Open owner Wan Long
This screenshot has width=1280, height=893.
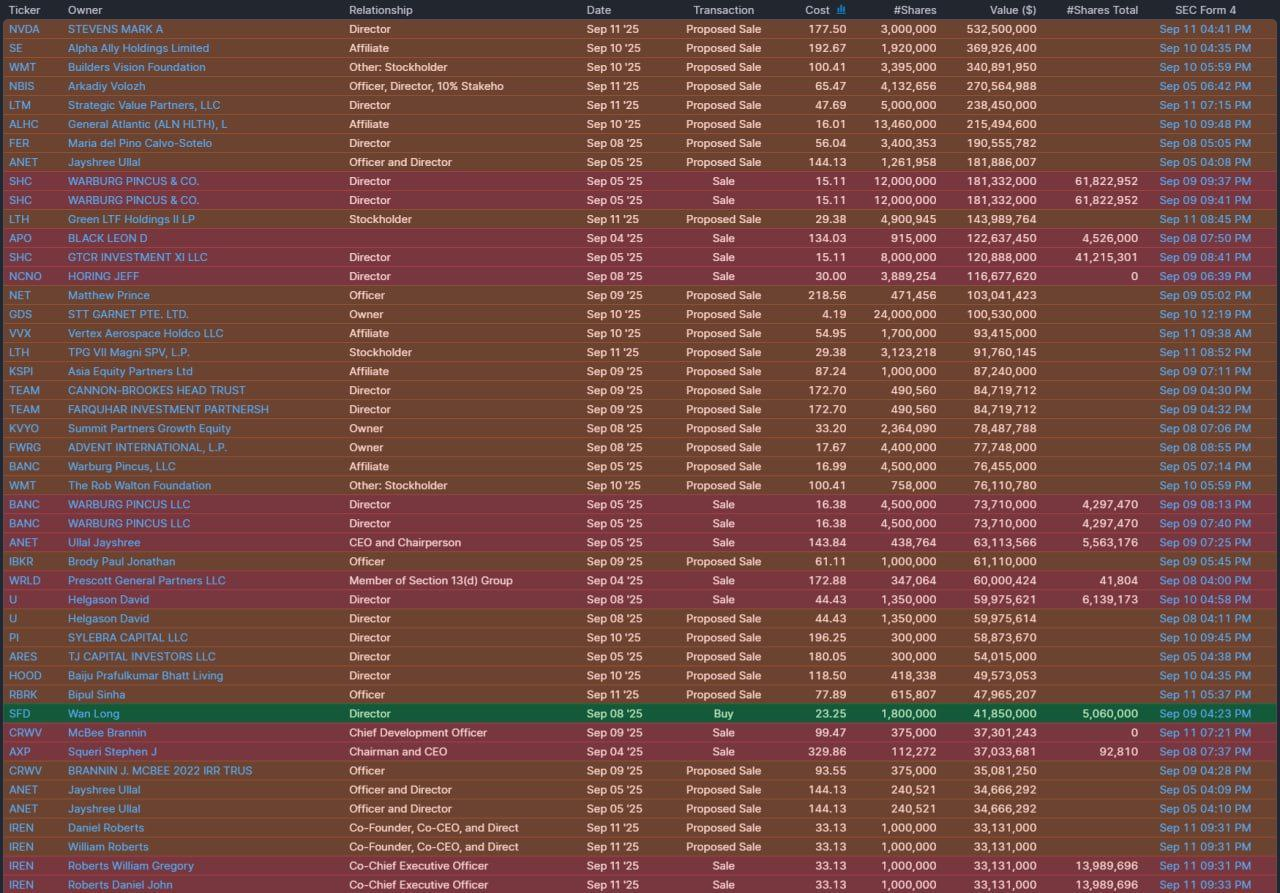pos(94,713)
